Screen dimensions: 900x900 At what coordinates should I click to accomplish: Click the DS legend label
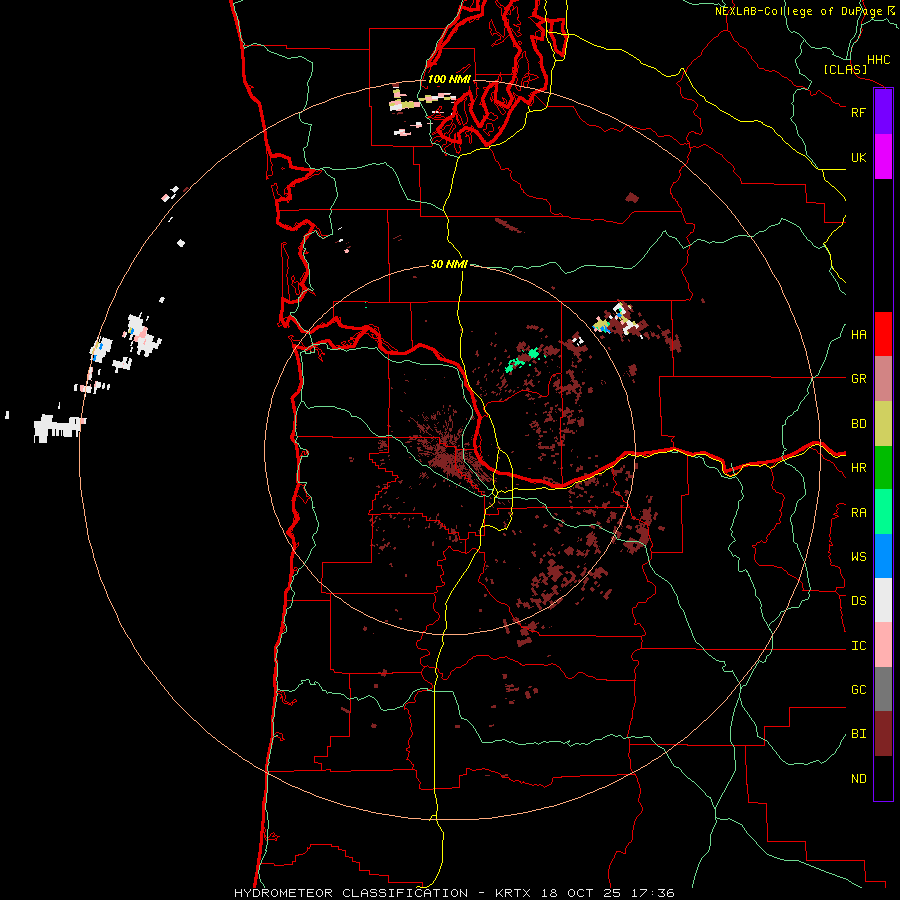click(x=858, y=601)
